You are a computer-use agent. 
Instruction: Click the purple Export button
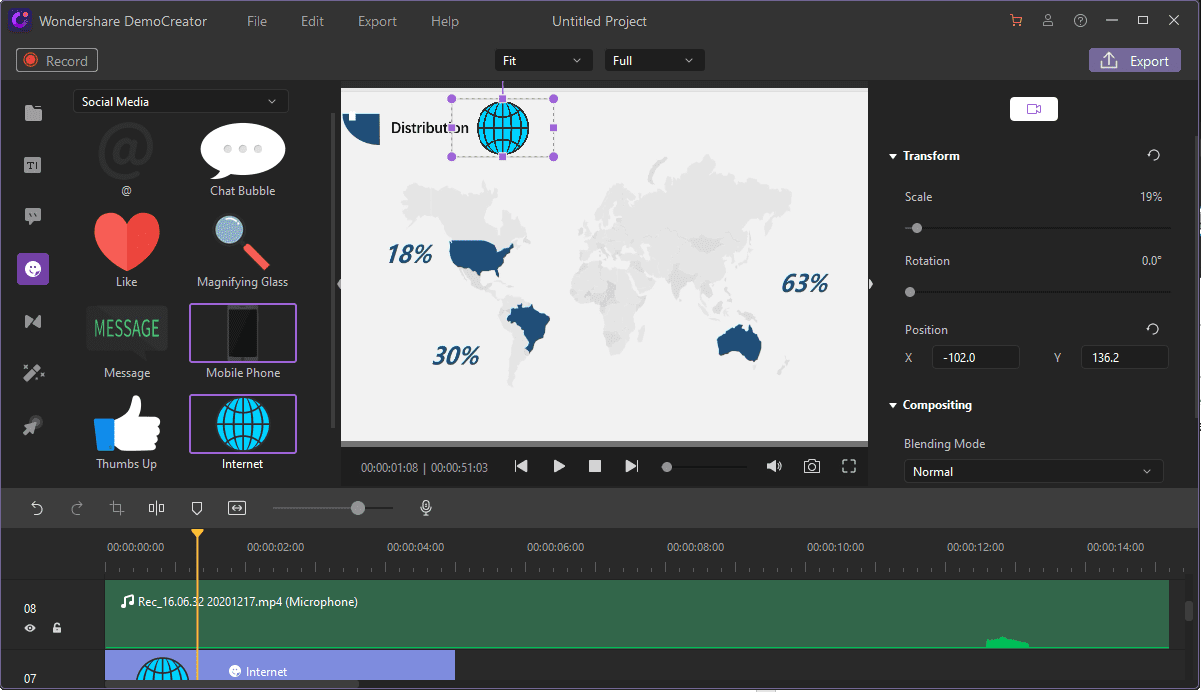click(1134, 61)
